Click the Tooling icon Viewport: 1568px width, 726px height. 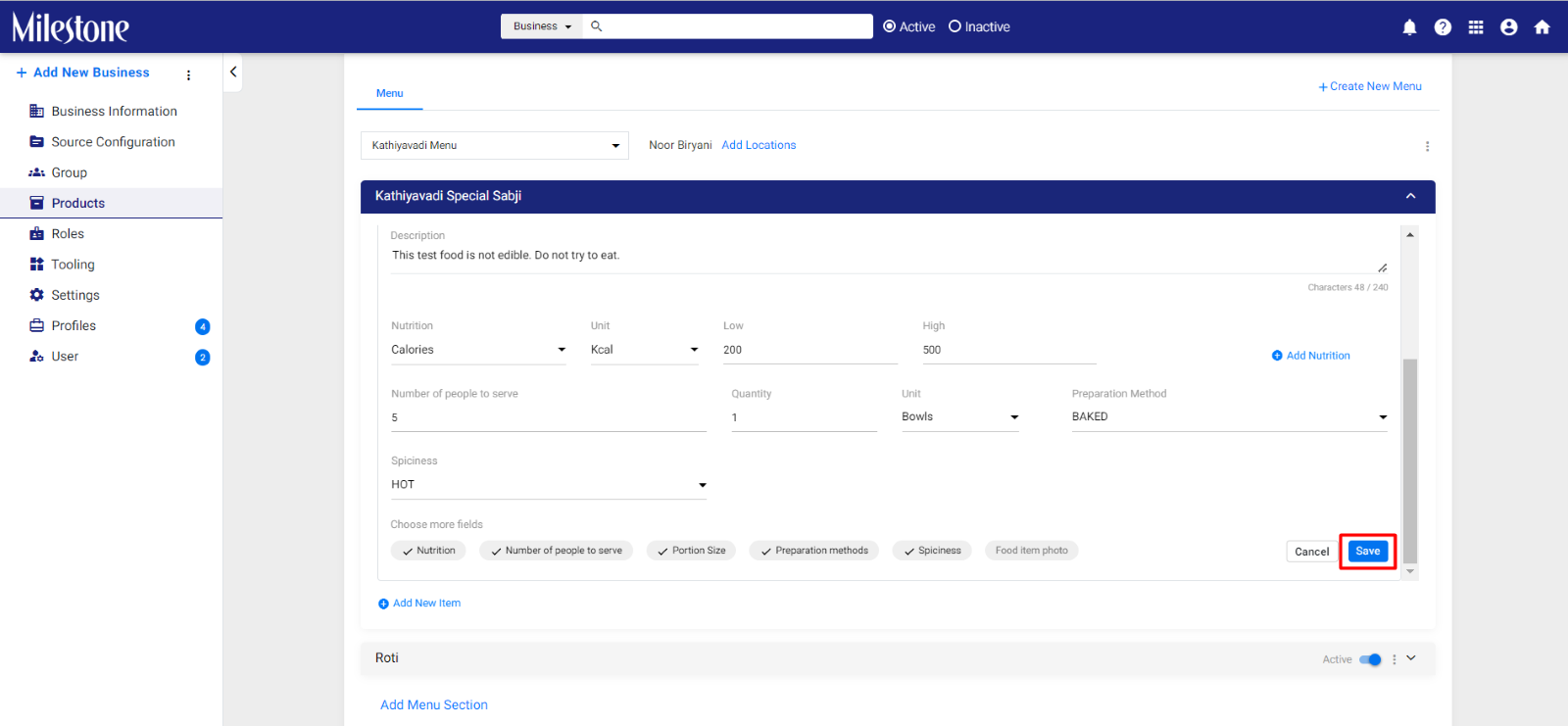point(36,265)
